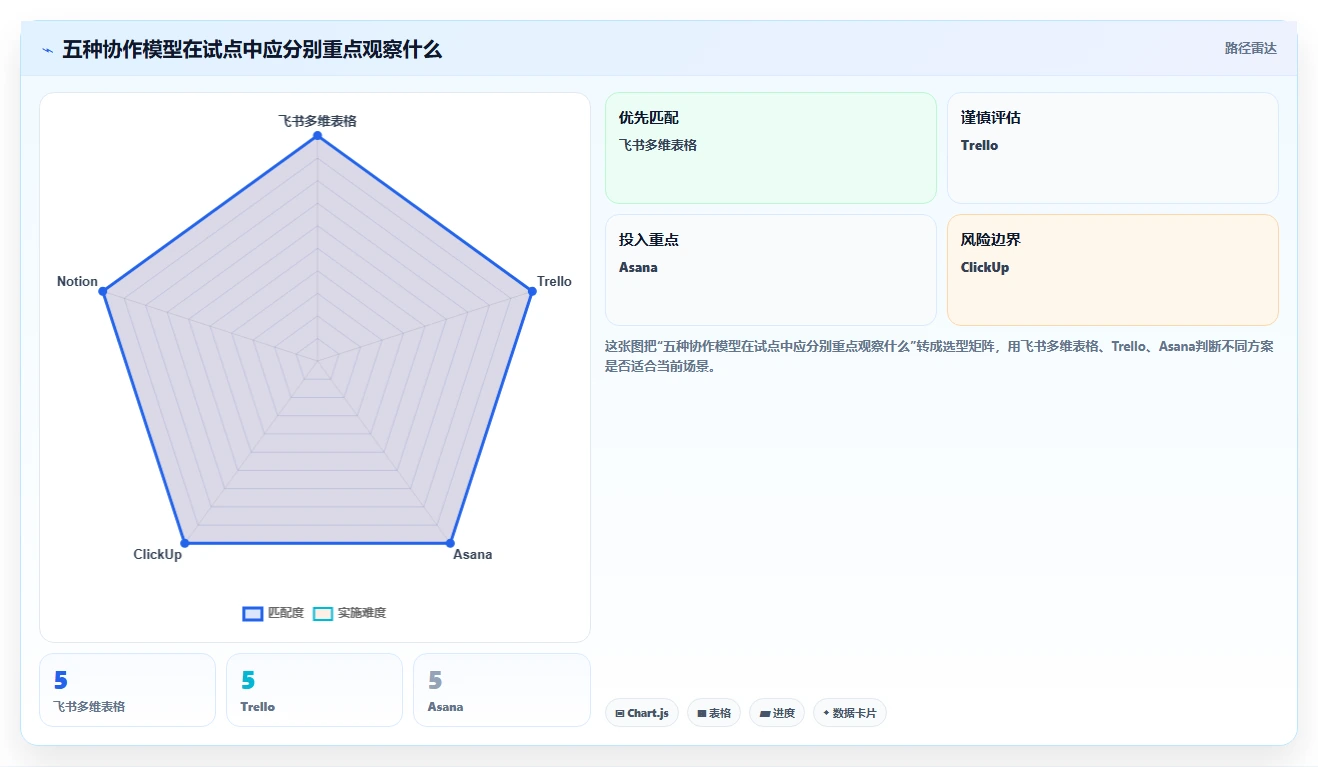Viewport: 1318px width, 767px height.
Task: Select the stat card labeled Trello
Action: pos(314,690)
